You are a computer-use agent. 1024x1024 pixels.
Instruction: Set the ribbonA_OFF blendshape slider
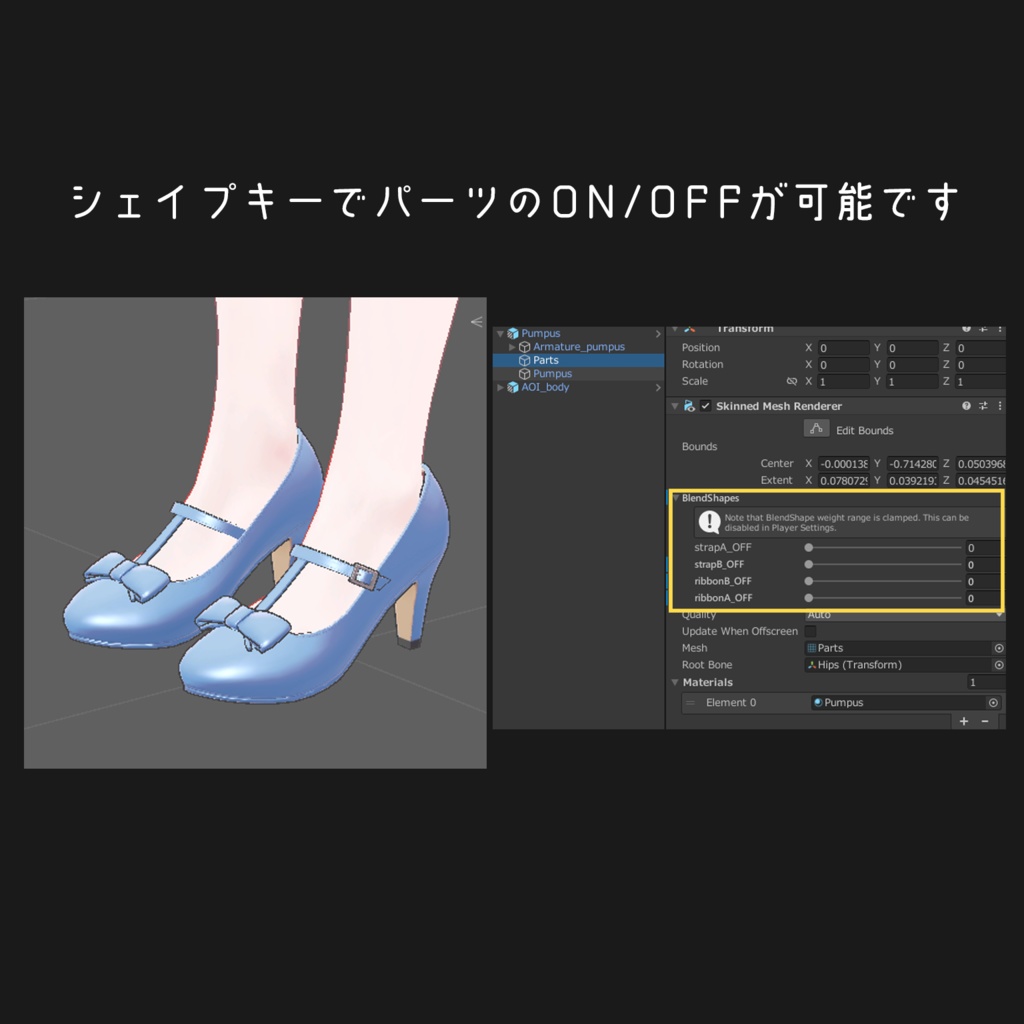(x=880, y=597)
